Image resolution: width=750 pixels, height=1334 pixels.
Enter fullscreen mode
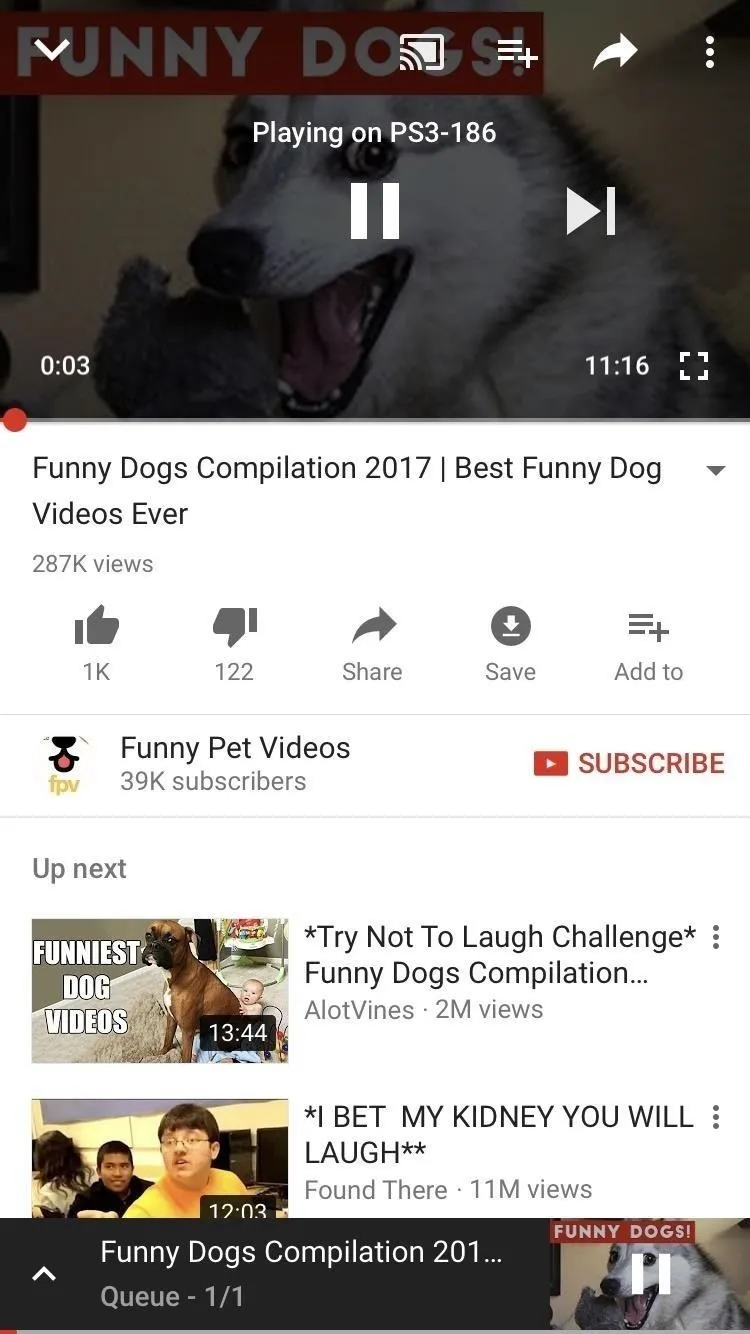pyautogui.click(x=693, y=366)
